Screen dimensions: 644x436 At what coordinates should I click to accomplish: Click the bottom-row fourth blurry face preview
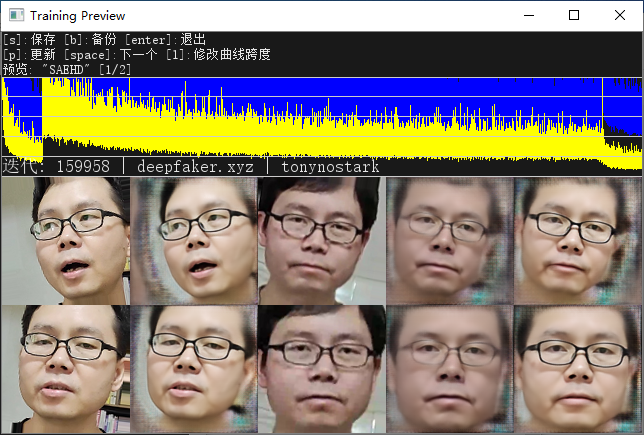point(450,369)
